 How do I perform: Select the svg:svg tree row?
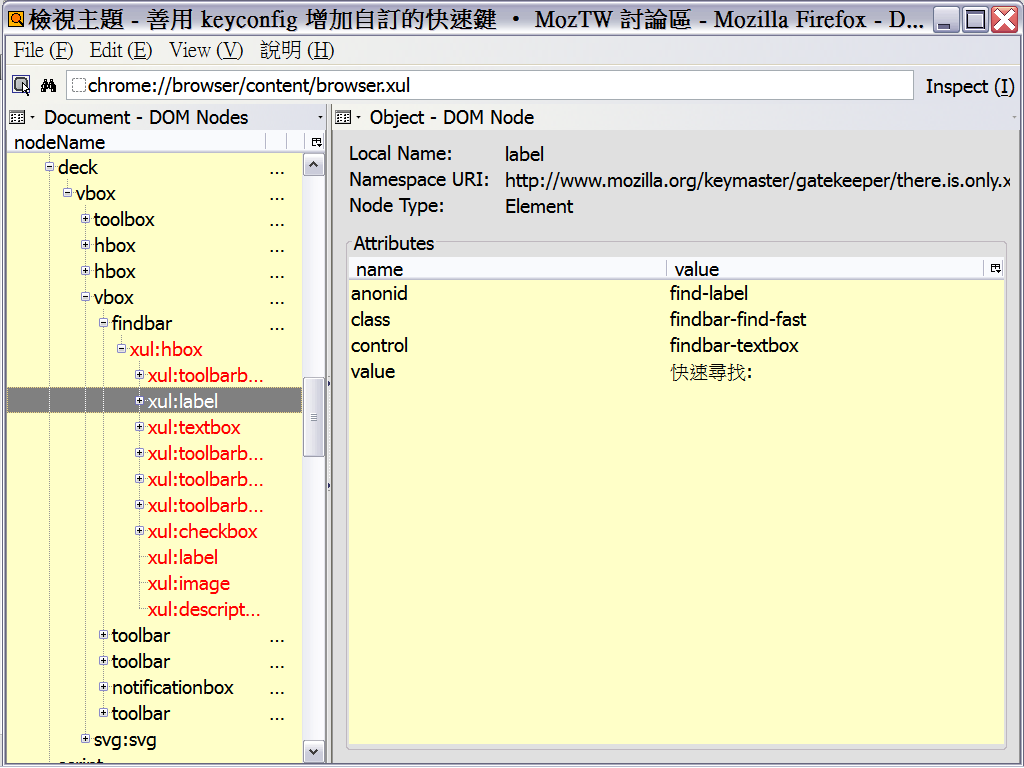pos(155,740)
